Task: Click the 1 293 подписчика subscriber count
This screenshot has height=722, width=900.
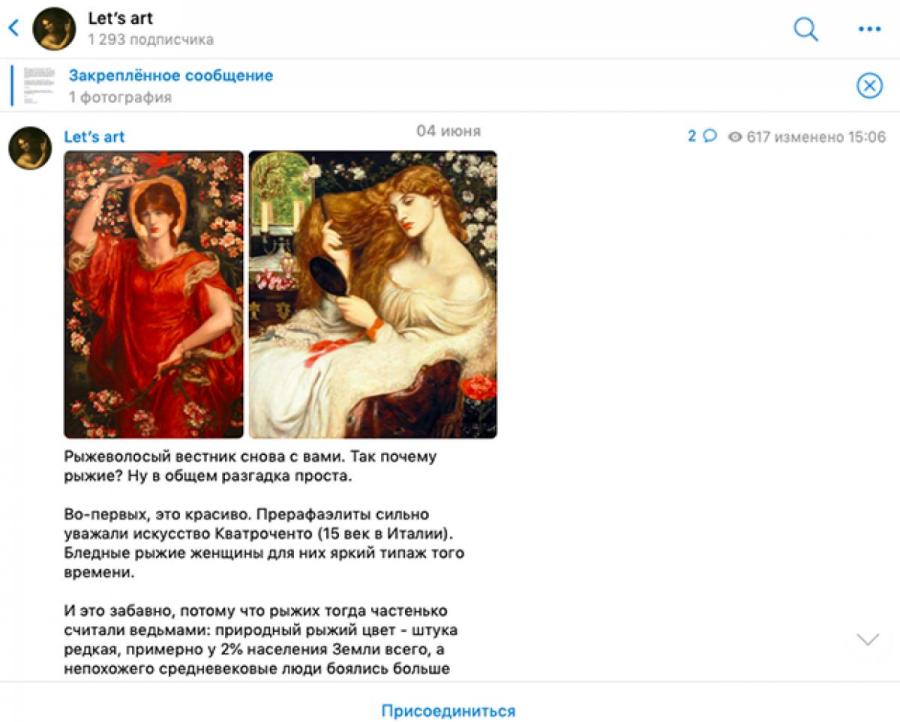Action: (150, 40)
